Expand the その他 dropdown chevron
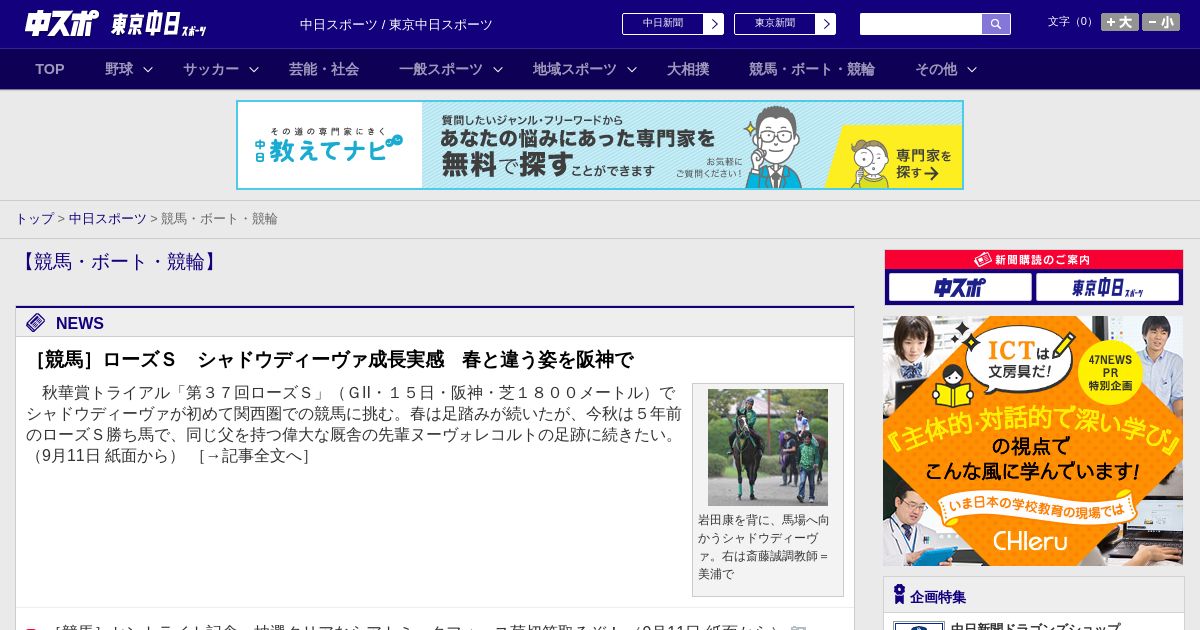This screenshot has height=630, width=1200. [x=972, y=69]
